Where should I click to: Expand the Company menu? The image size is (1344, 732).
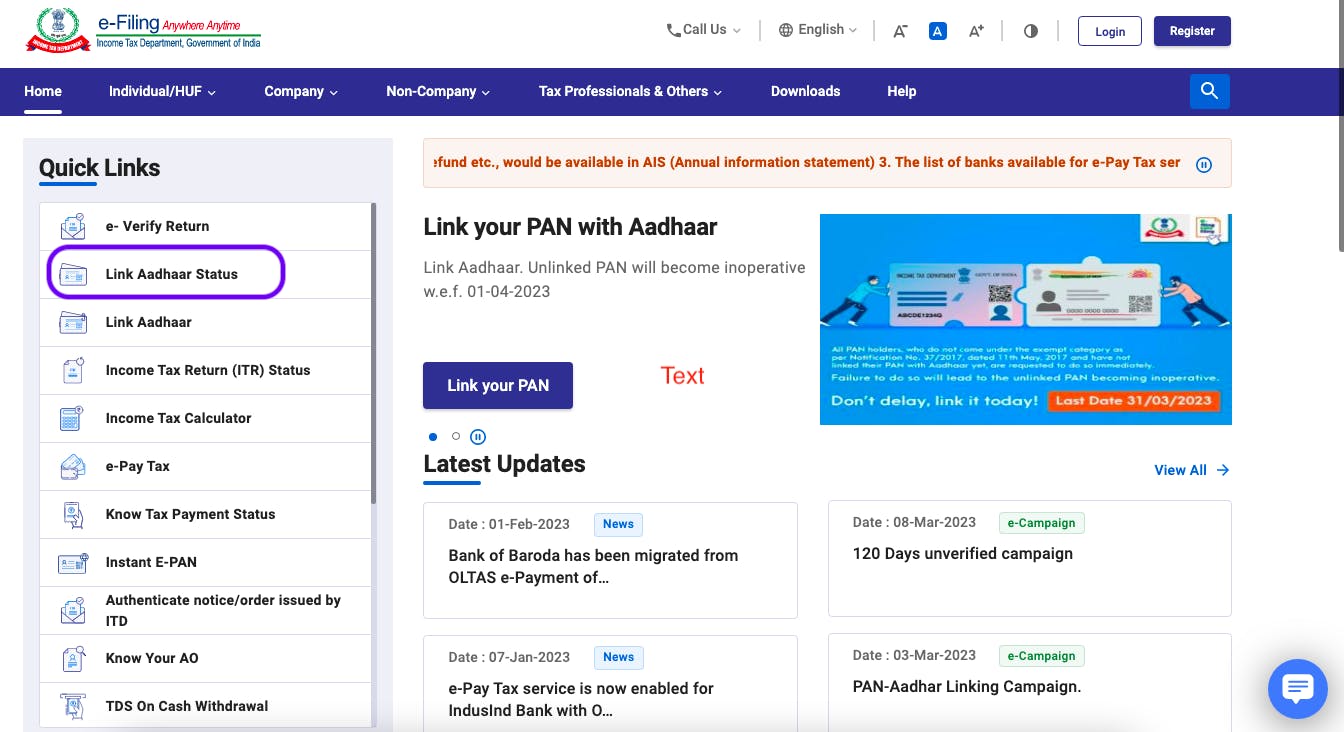pyautogui.click(x=301, y=91)
